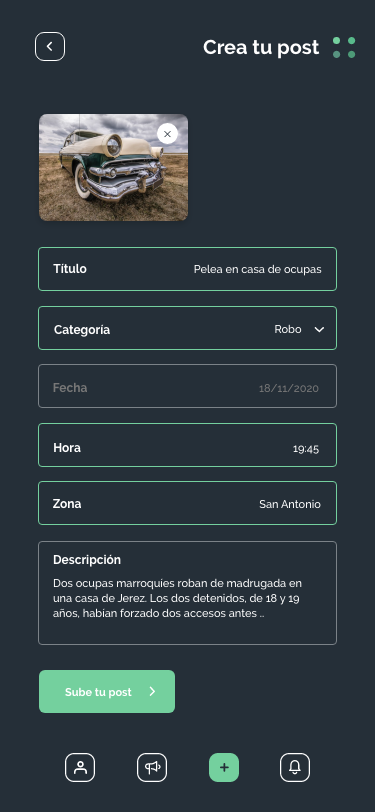
Task: Click the Pelea en casa de ocupas text
Action: click(x=257, y=269)
